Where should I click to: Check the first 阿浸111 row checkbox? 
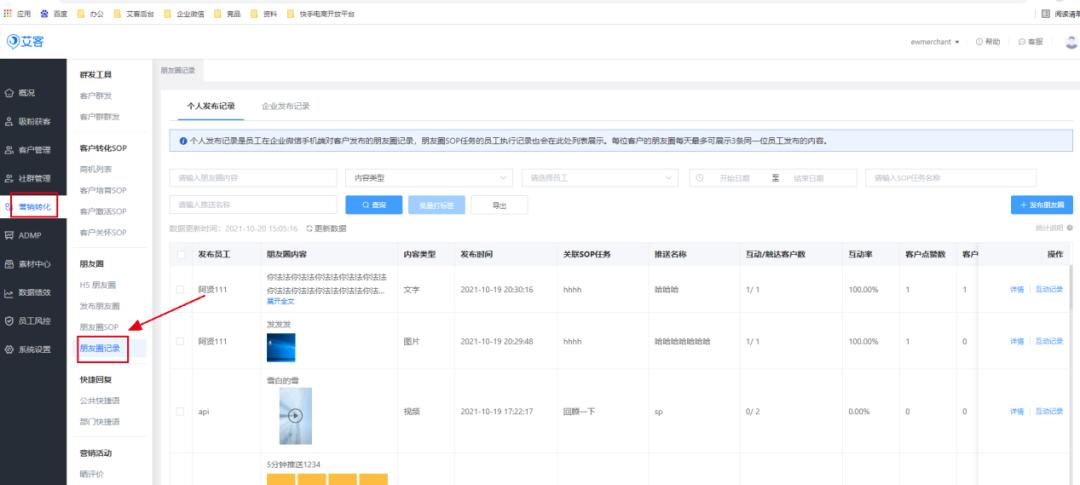[x=180, y=289]
